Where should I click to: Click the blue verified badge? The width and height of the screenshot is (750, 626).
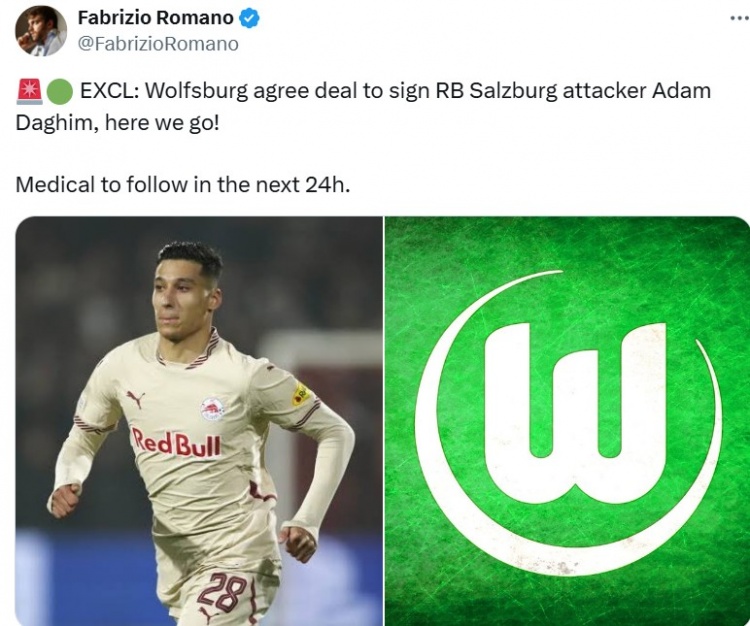pos(249,18)
